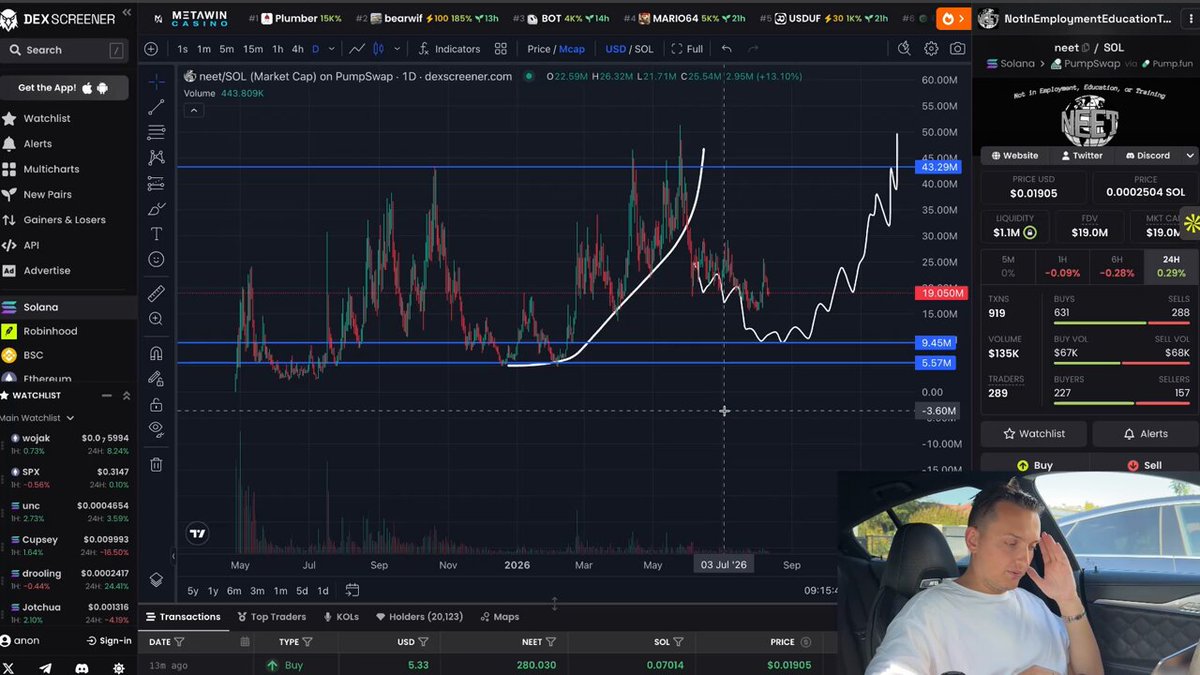Open the USD column filter in transactions
The width and height of the screenshot is (1200, 675).
click(x=423, y=642)
